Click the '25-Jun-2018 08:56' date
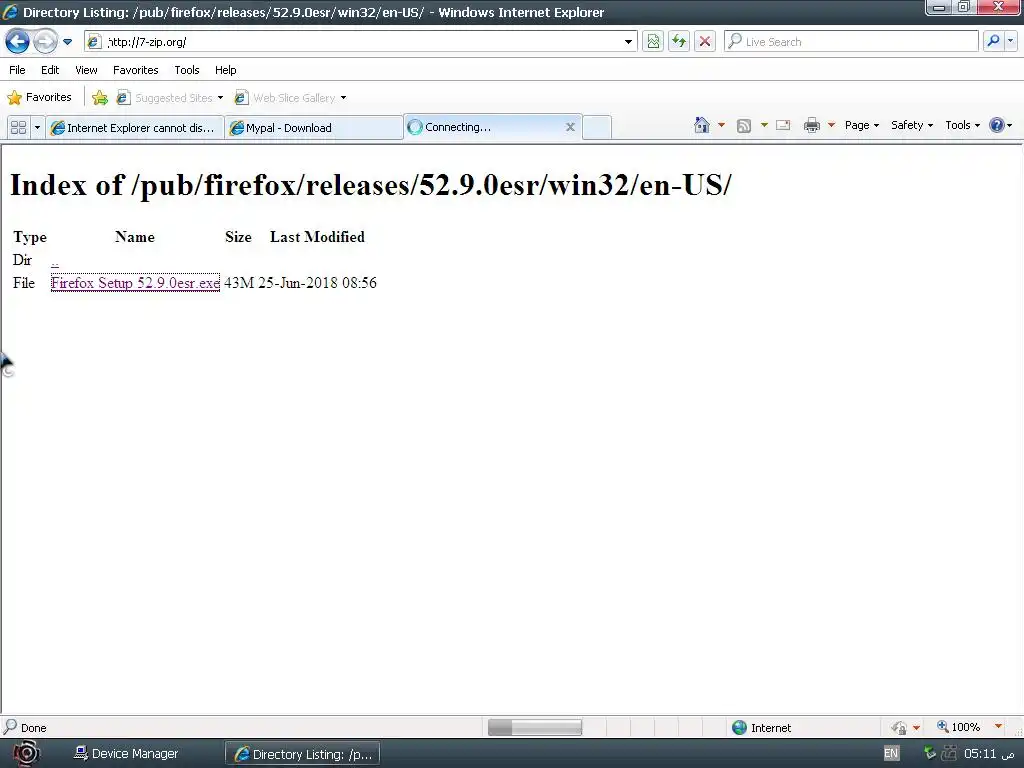1024x768 pixels. pos(317,283)
